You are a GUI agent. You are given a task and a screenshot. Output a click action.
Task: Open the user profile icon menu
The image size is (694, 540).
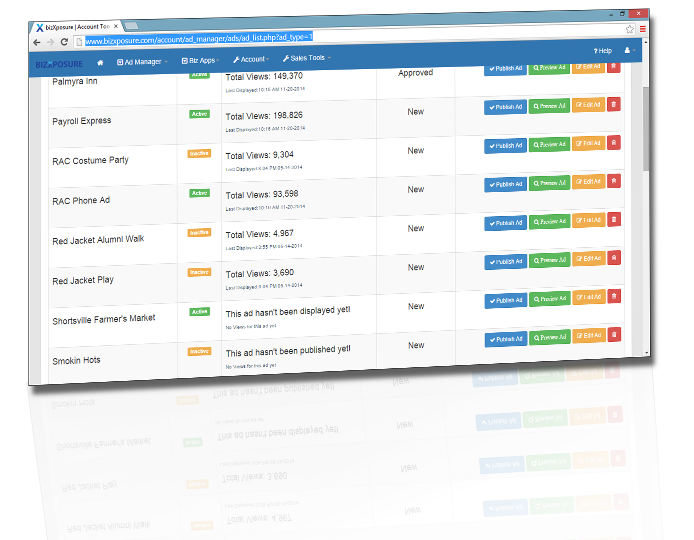pos(629,50)
